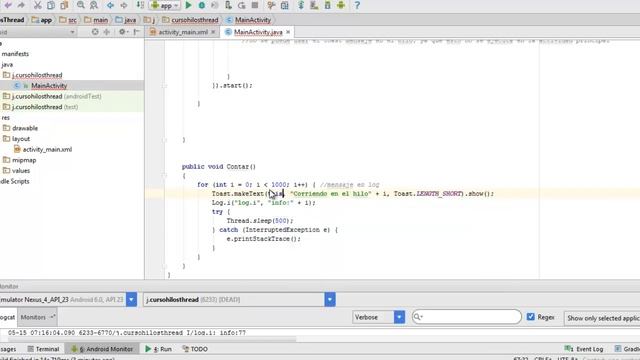This screenshot has height=360, width=640.
Task: Click the Attach debugger icon
Action: click(229, 5)
